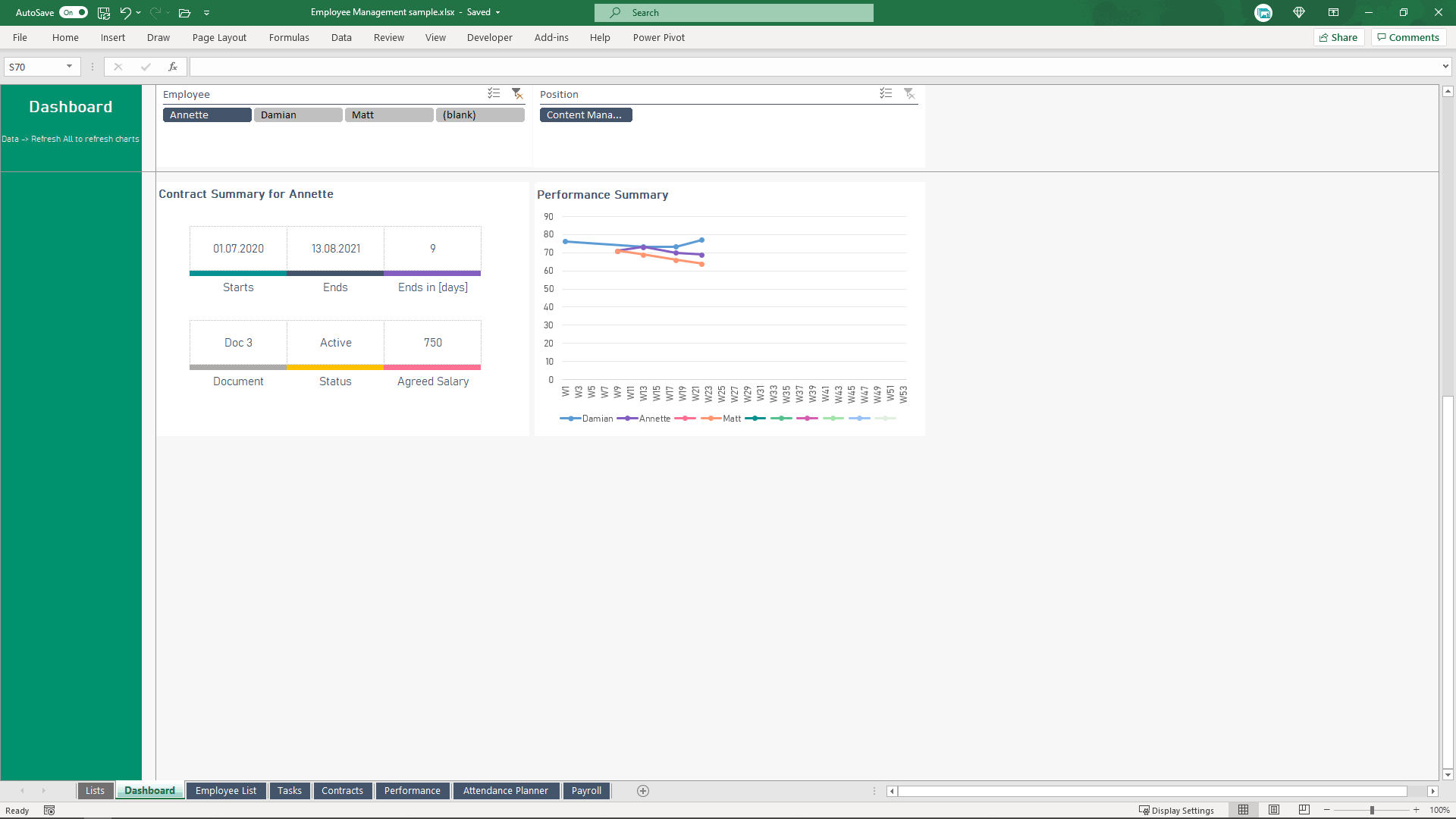
Task: Click the Damian legend entry in chart
Action: (x=586, y=419)
